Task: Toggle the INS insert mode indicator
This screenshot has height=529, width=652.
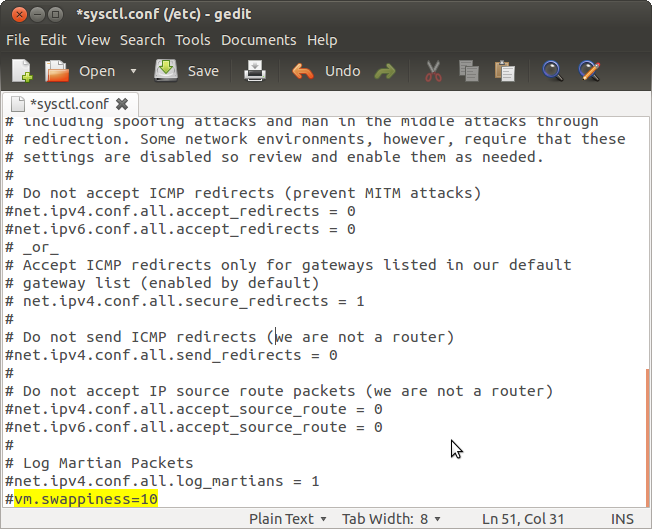Action: pyautogui.click(x=622, y=518)
